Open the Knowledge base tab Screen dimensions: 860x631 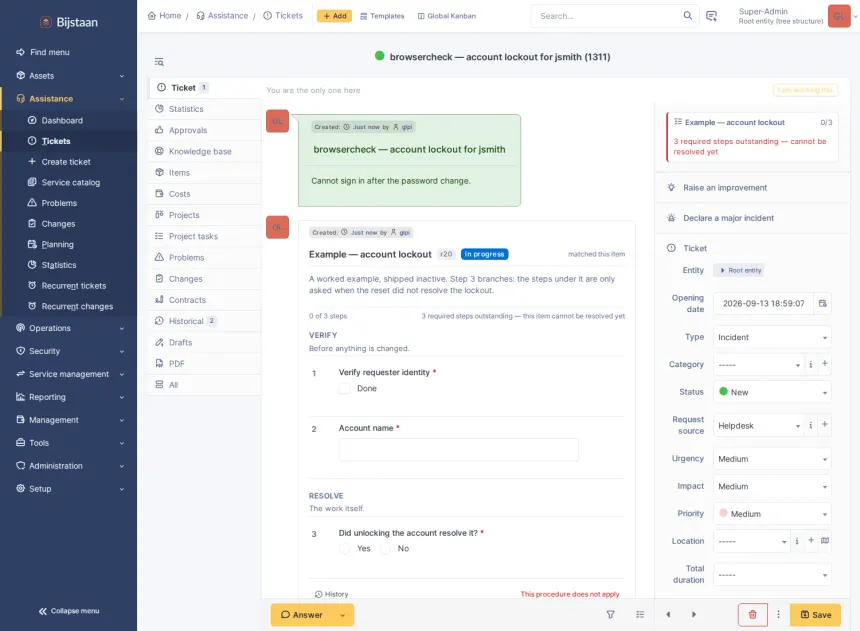[x=204, y=151]
